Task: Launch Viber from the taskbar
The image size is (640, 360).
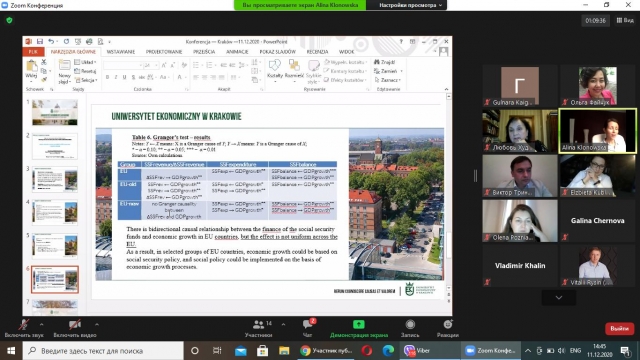Action: 418,351
